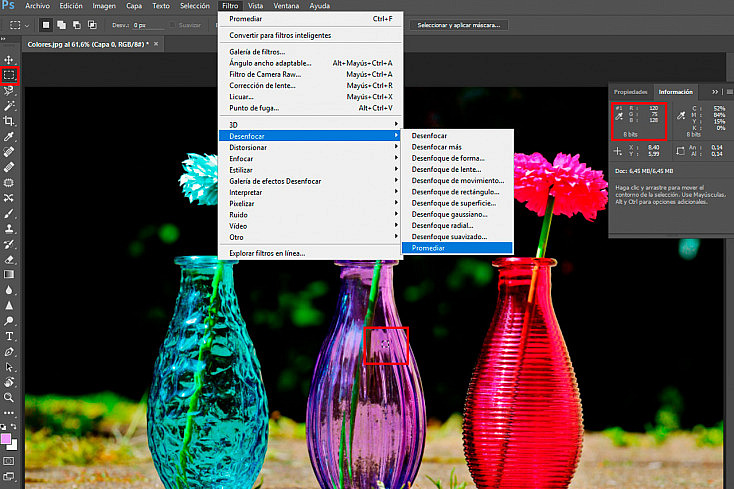Open the marquee tool preset picker arrow

27,25
